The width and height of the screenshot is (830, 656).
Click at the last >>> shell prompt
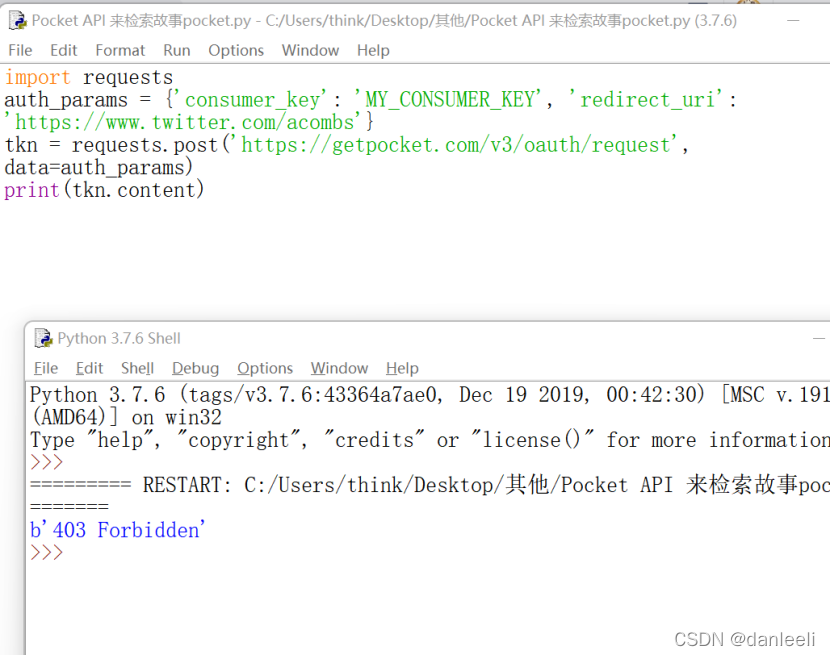(47, 553)
